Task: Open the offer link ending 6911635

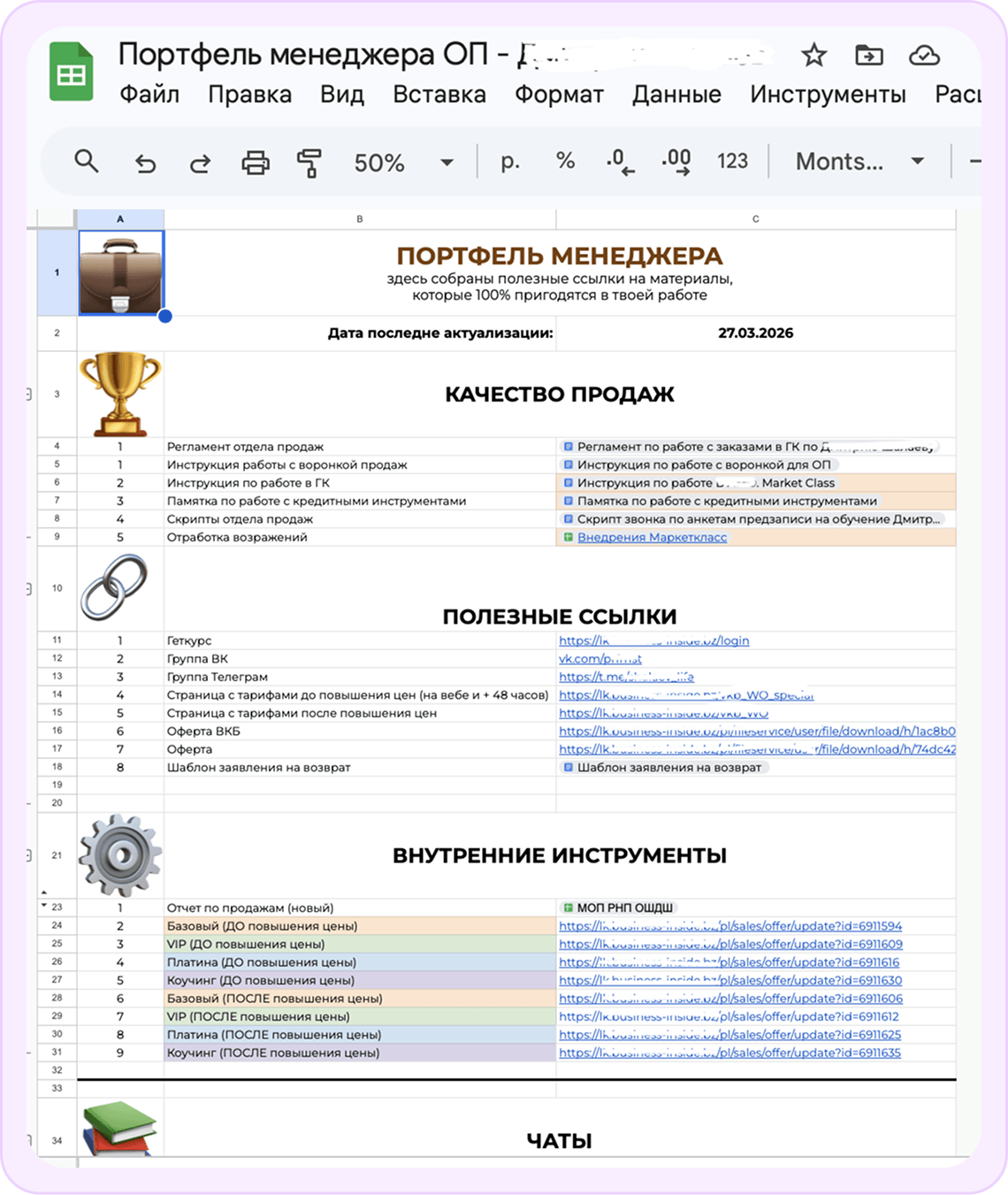Action: click(x=729, y=1053)
